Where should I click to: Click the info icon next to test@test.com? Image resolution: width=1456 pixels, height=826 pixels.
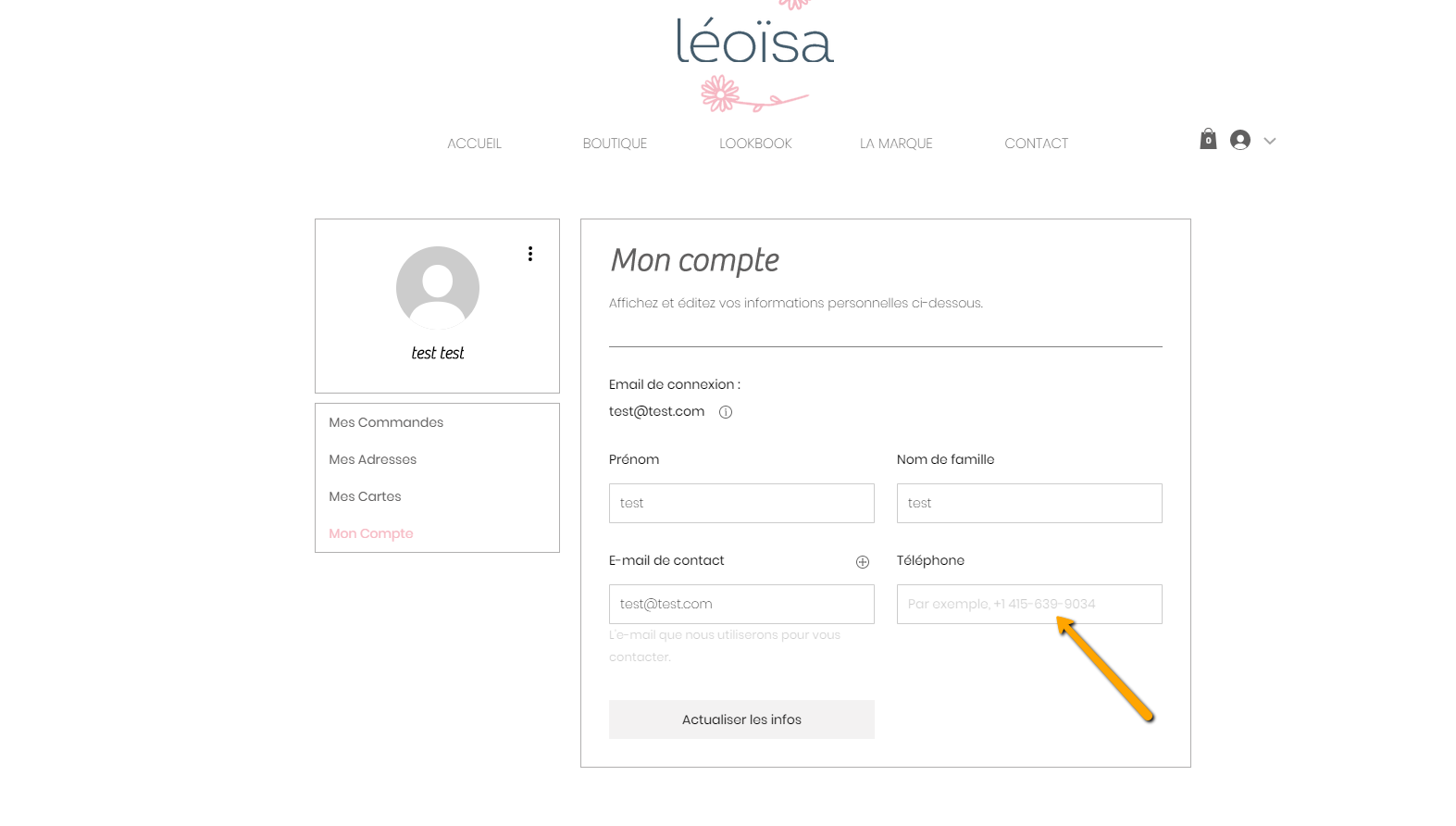726,412
